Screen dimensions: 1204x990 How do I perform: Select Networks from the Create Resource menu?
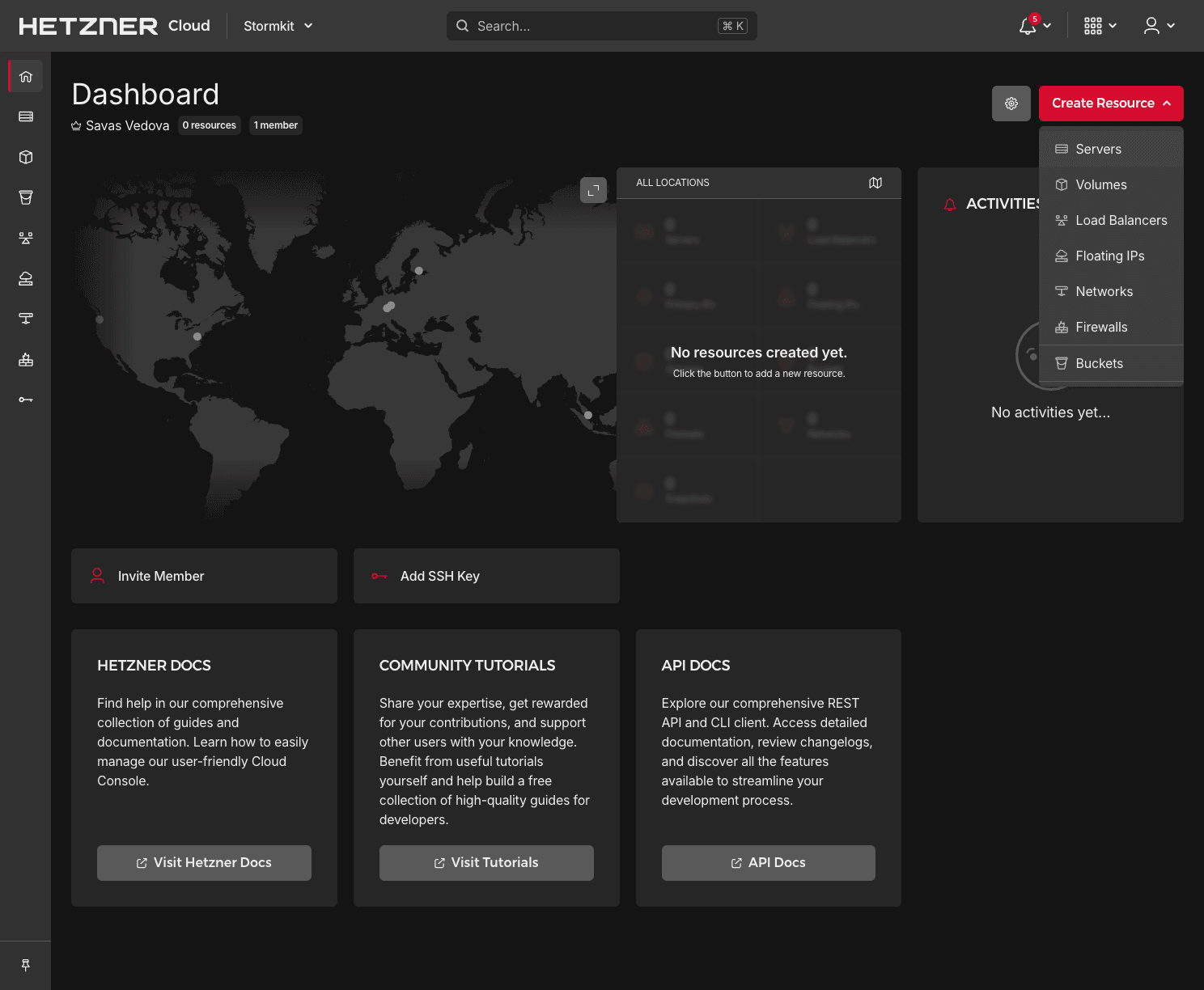(1104, 291)
